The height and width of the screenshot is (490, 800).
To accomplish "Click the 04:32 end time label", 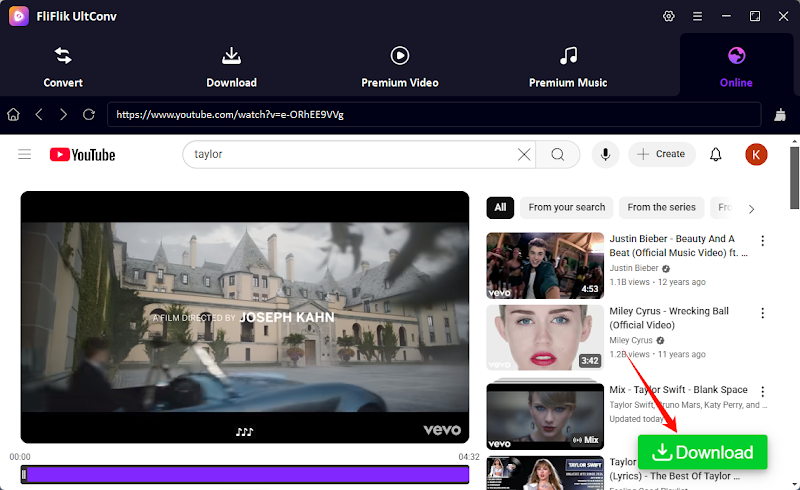I will click(x=468, y=457).
